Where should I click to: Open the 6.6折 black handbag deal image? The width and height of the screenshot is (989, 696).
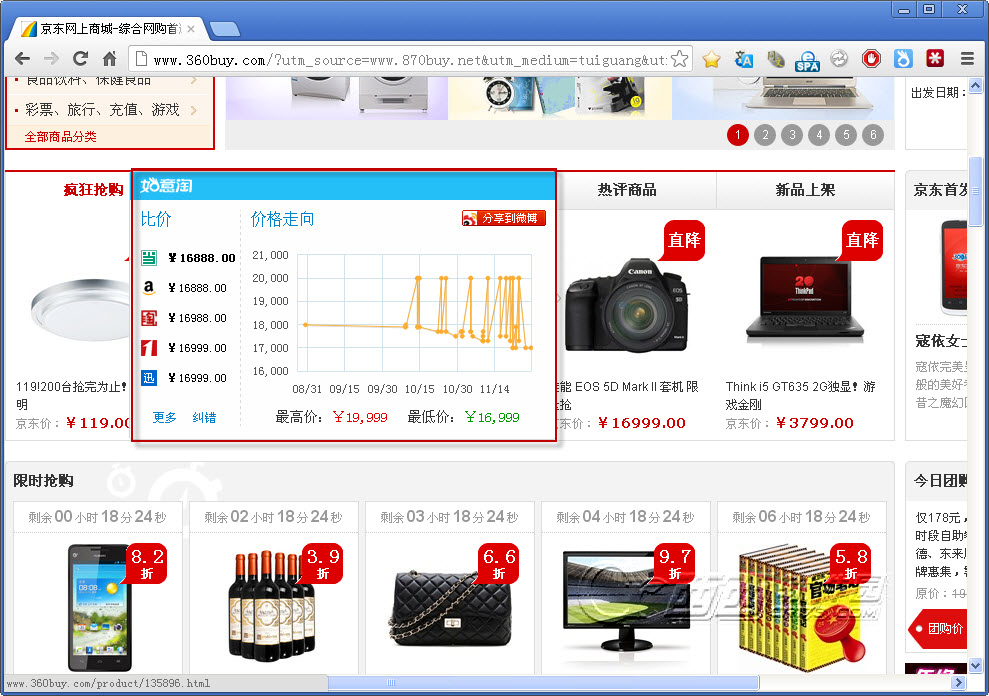pos(450,608)
